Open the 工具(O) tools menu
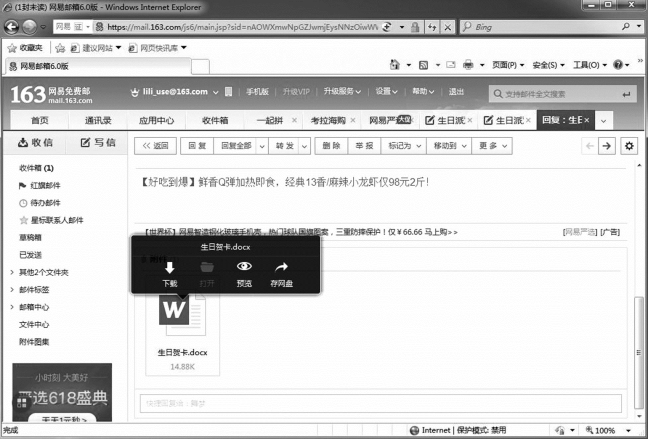Image resolution: width=648 pixels, height=439 pixels. coord(590,65)
